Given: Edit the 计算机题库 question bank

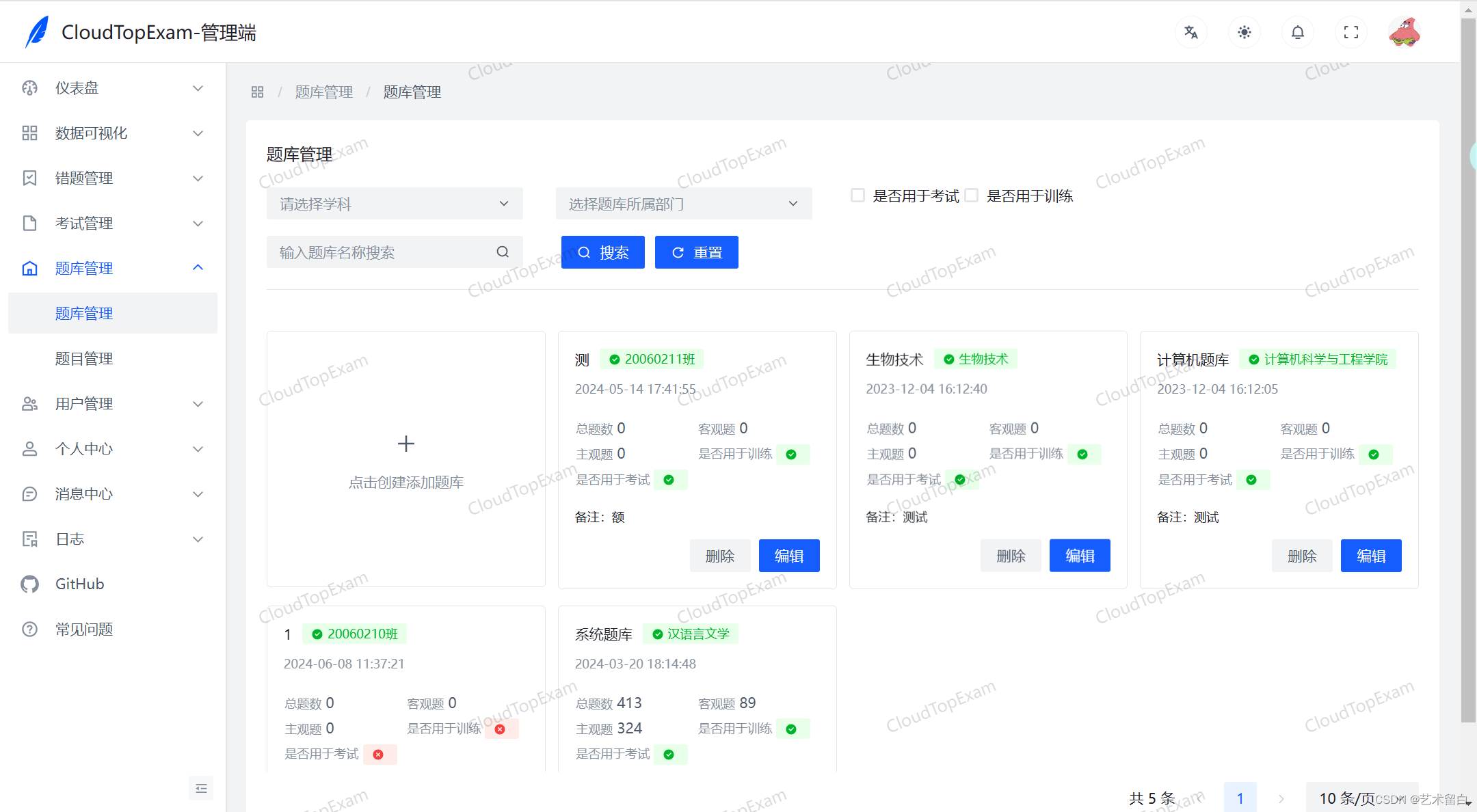Looking at the screenshot, I should pyautogui.click(x=1370, y=555).
